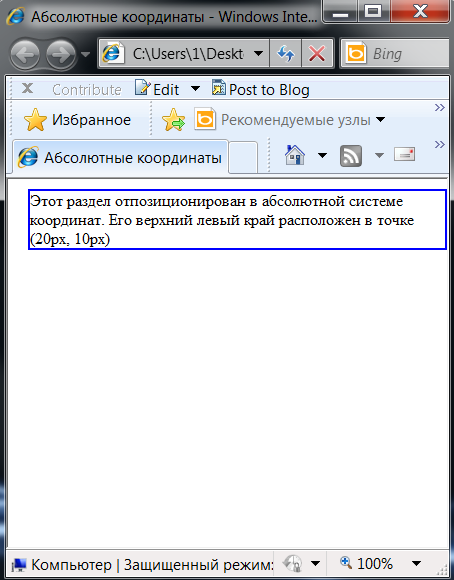
Task: Click Компьютер | Защищенный режим status text
Action: coord(152,565)
